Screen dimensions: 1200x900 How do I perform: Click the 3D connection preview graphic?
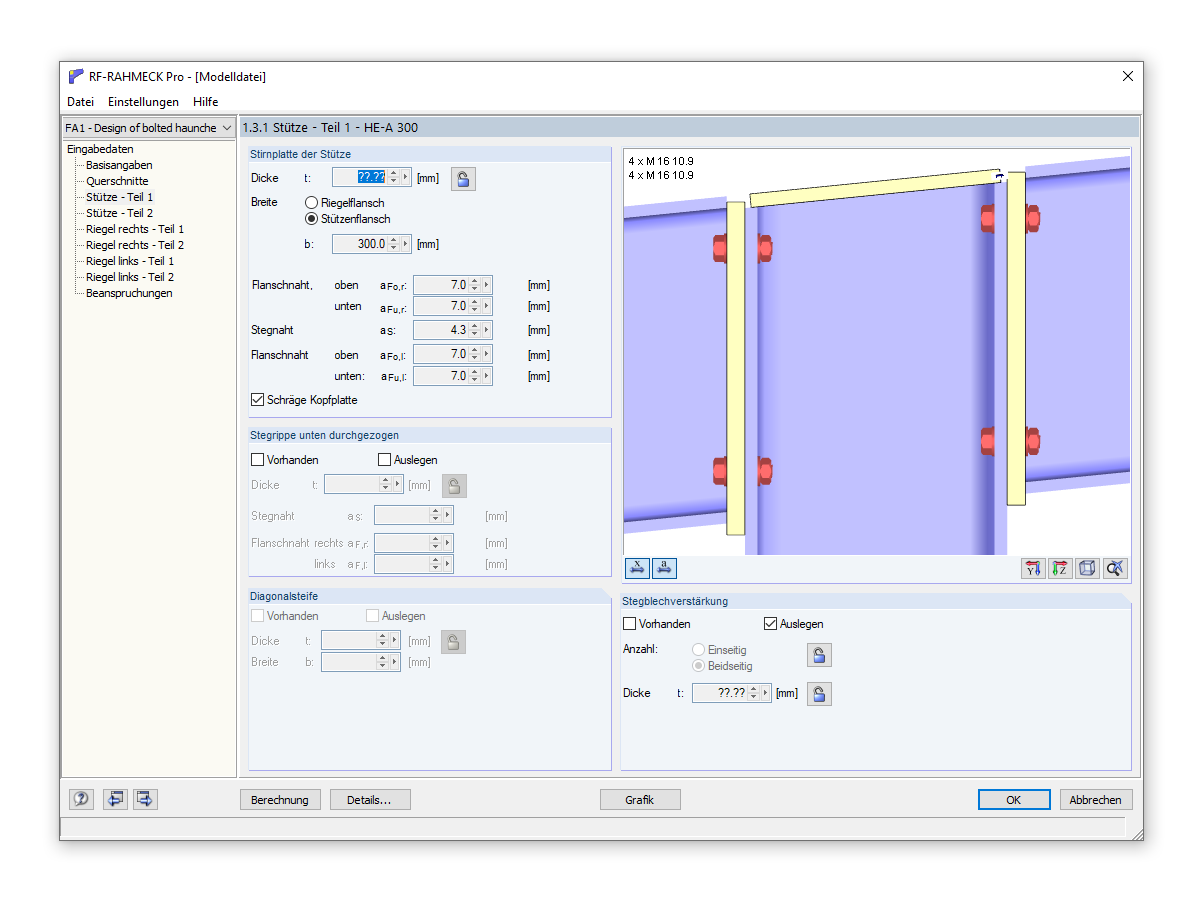(877, 352)
